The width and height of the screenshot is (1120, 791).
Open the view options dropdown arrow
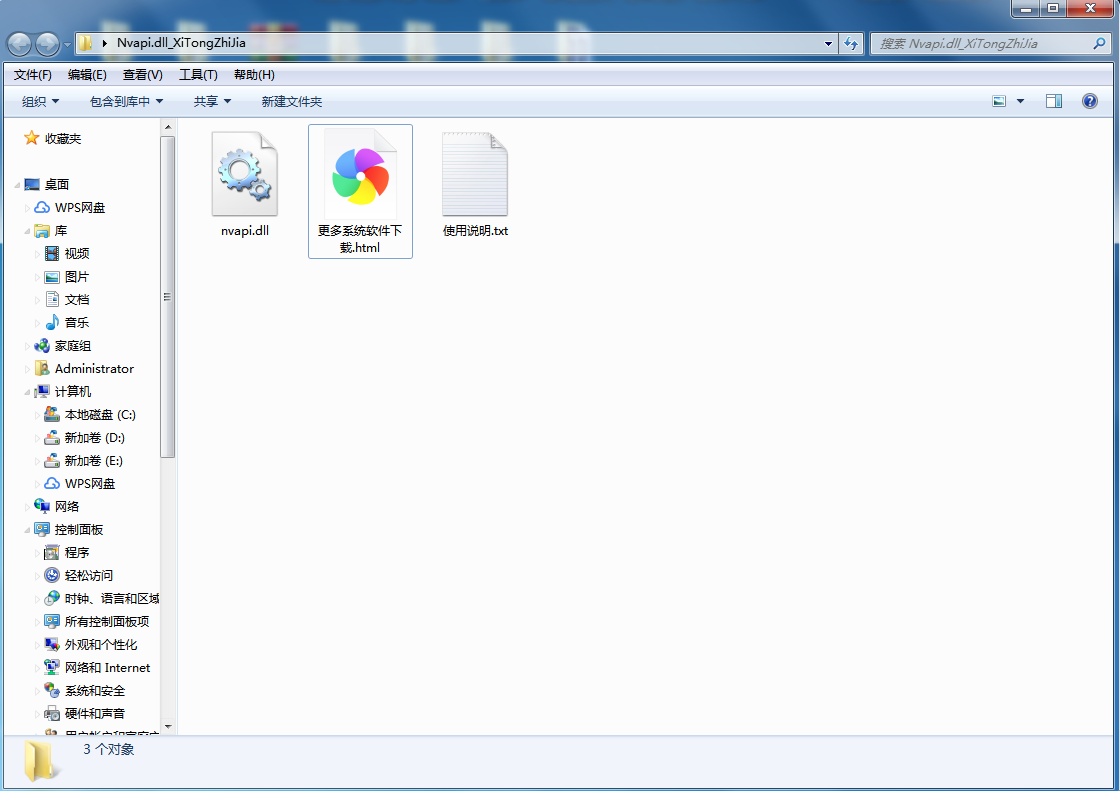pos(1020,101)
